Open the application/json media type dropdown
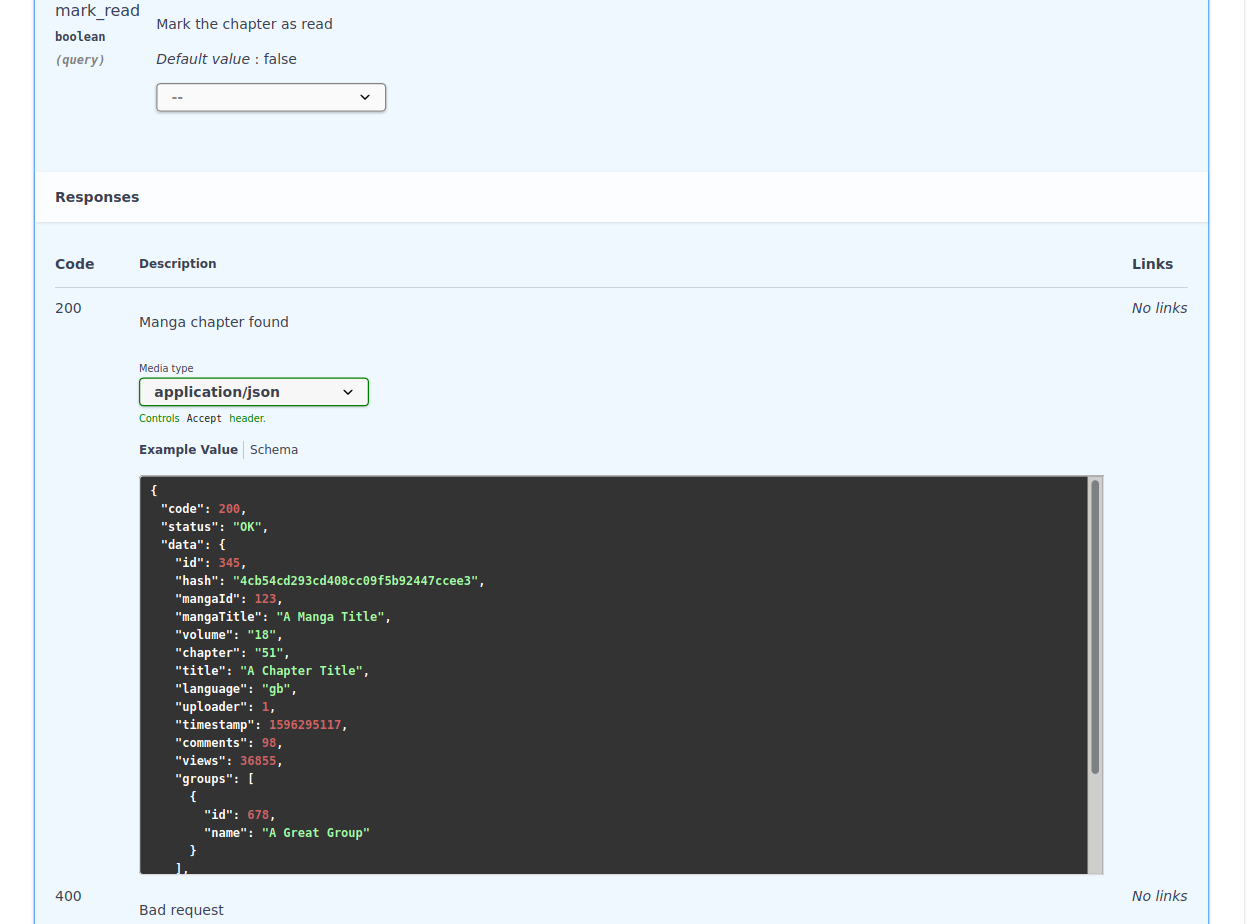 (253, 392)
